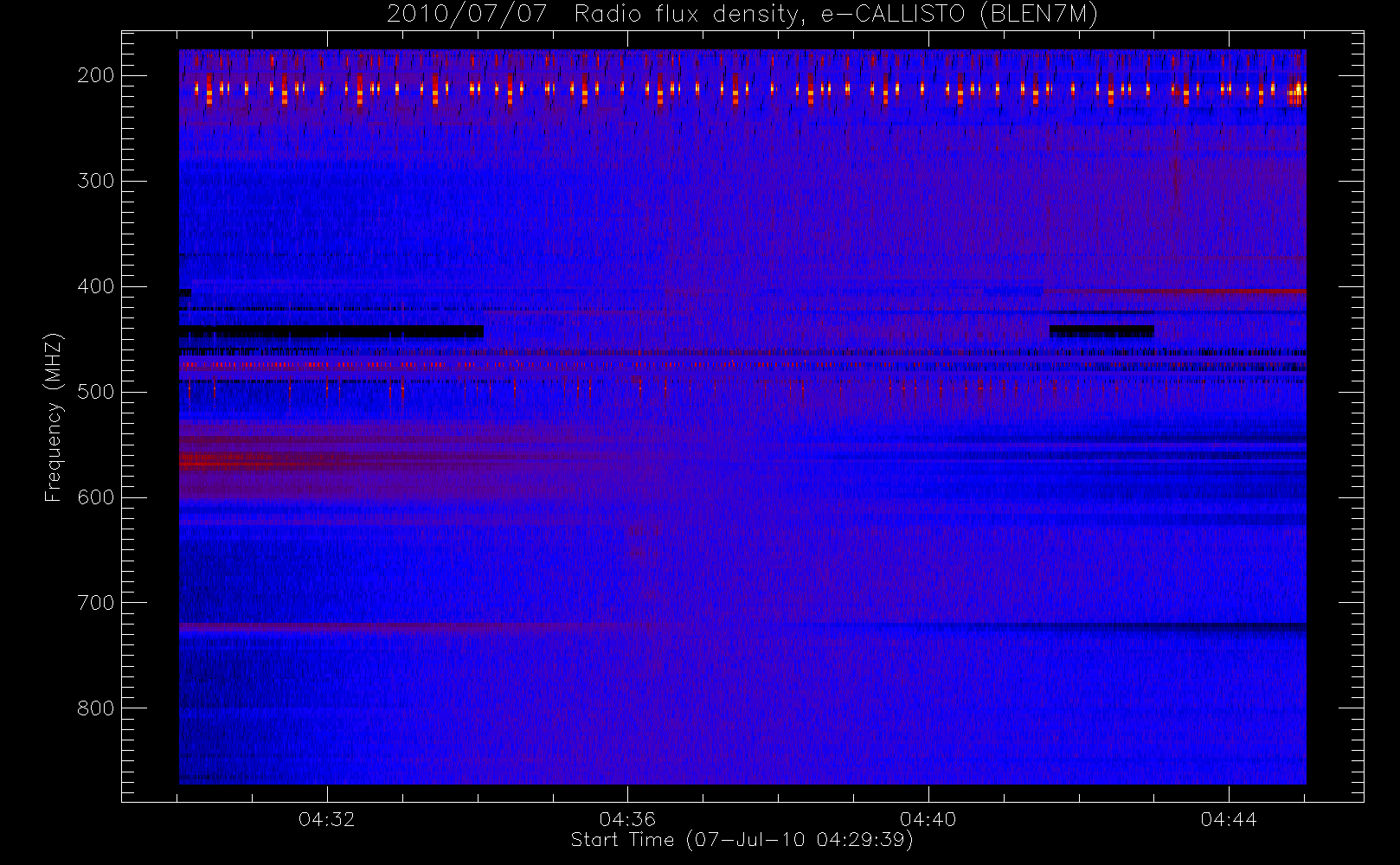Screen dimensions: 1400x865
Task: Click the 300 frequency tick label
Action: tap(96, 181)
